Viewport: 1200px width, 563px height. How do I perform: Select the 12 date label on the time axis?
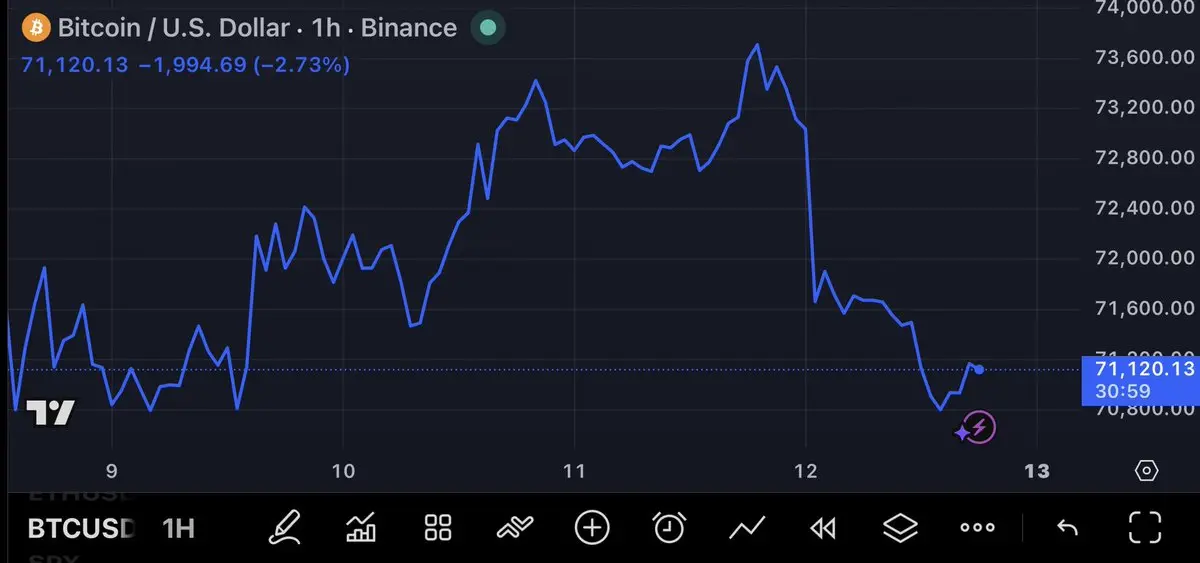click(806, 471)
